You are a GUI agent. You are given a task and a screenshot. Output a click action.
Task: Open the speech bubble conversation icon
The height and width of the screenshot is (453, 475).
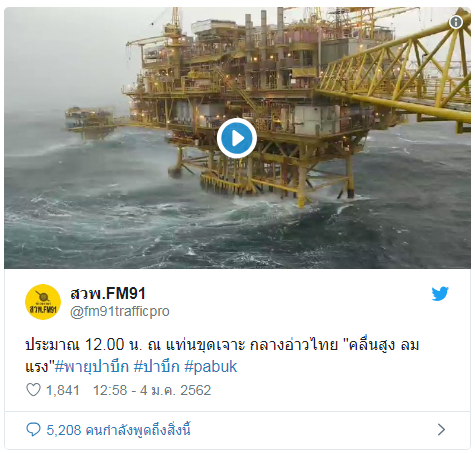tap(33, 430)
